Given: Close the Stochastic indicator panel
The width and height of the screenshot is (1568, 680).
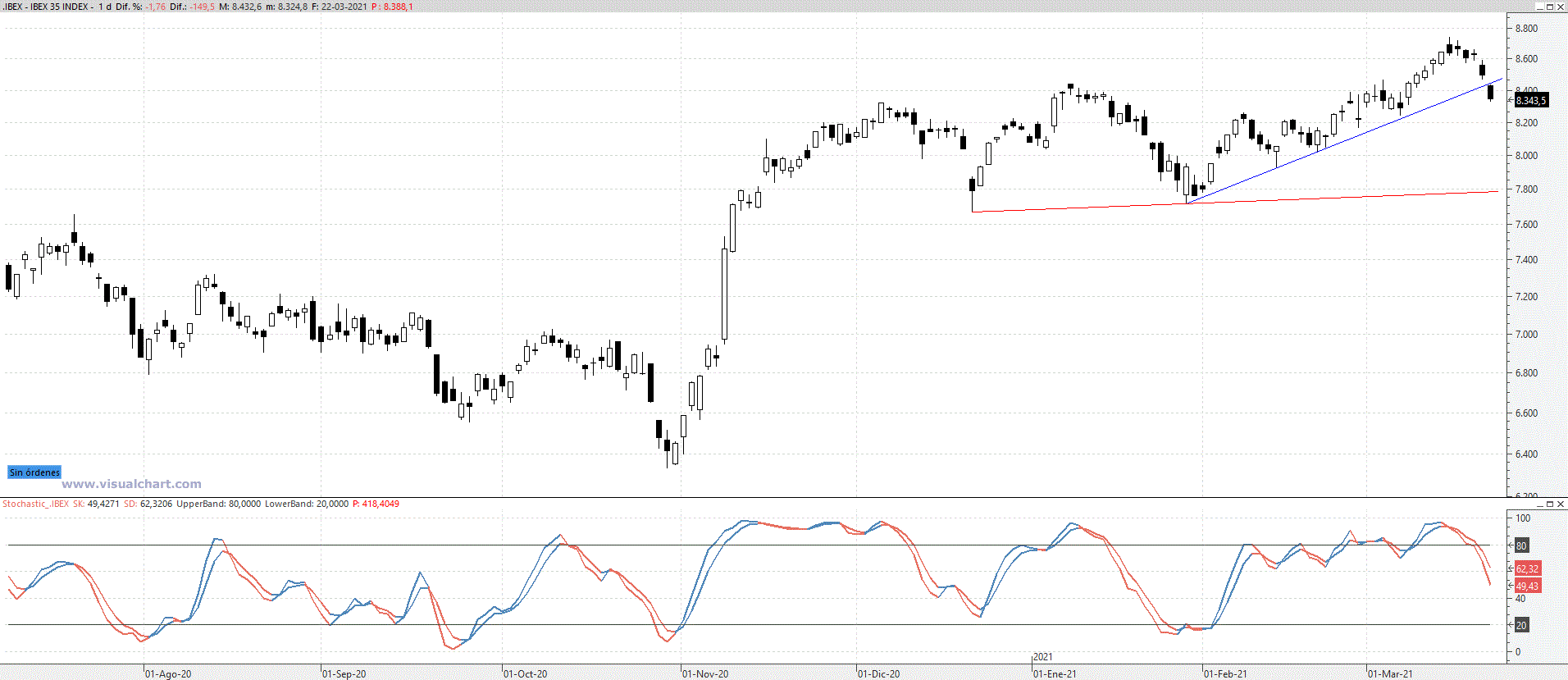Looking at the screenshot, I should click(1561, 504).
